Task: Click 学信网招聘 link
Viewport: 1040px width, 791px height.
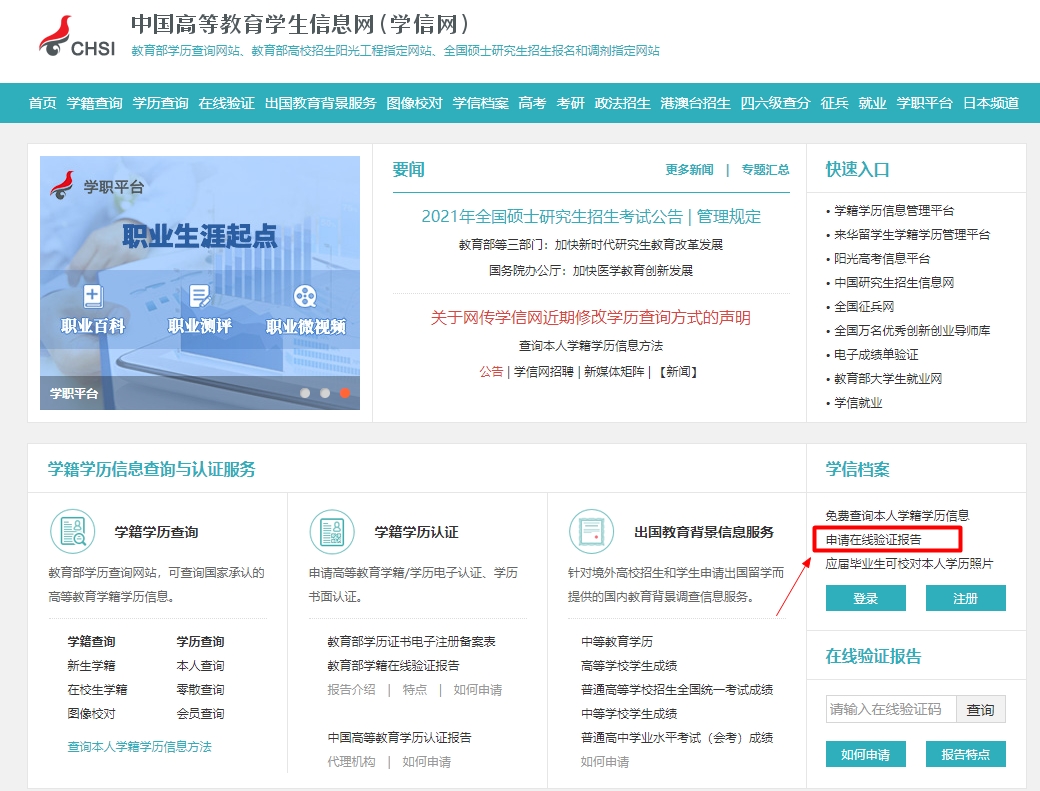Action: click(x=544, y=372)
